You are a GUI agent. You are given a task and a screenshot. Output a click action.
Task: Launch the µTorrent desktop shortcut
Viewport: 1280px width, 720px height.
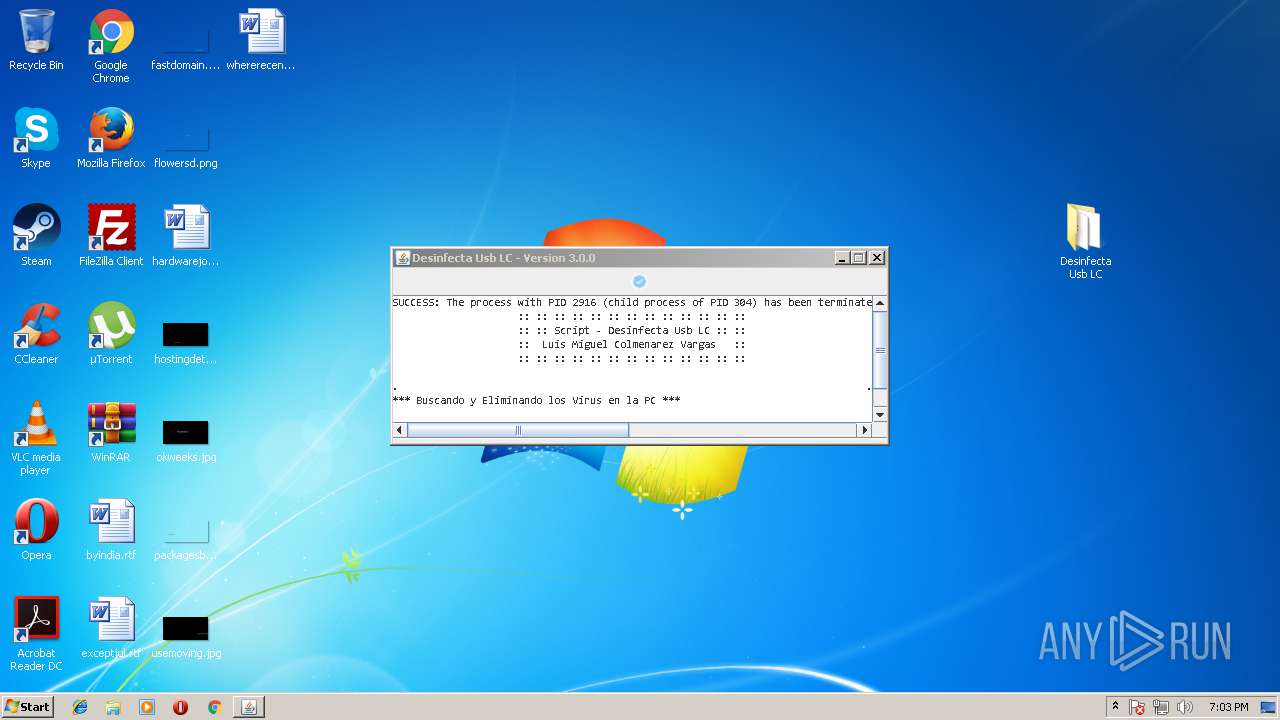(x=111, y=335)
